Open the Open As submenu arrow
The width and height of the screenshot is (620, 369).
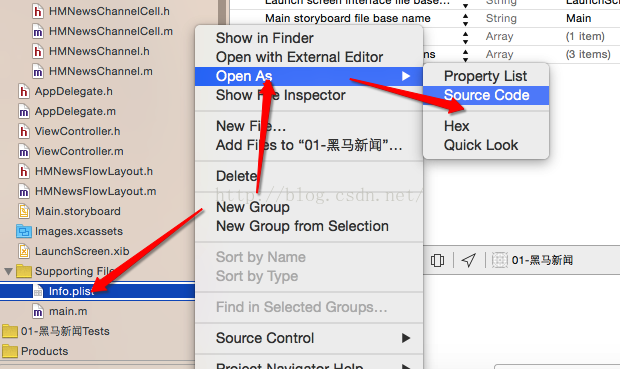click(x=406, y=76)
